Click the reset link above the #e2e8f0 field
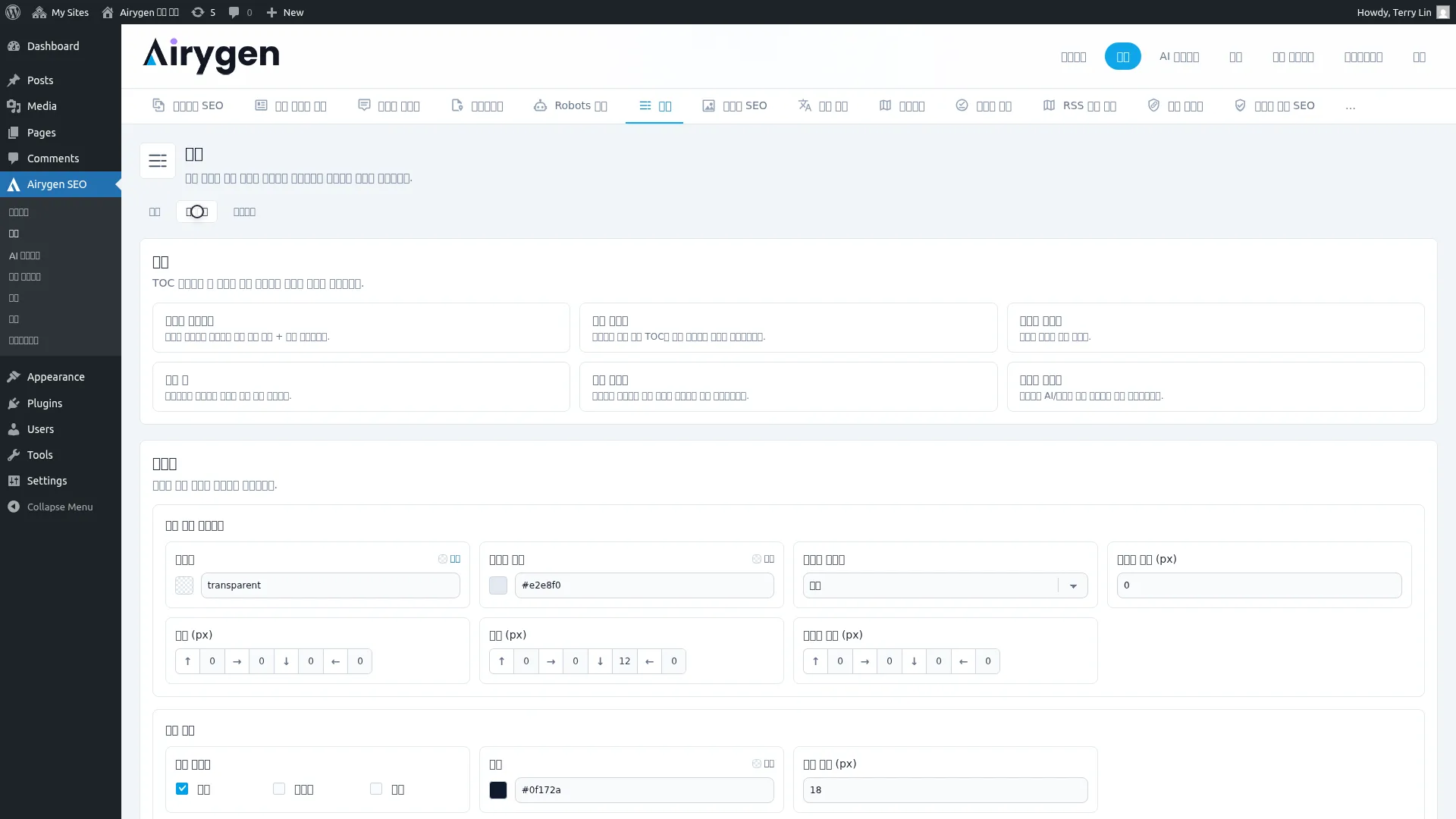1456x819 pixels. click(763, 559)
